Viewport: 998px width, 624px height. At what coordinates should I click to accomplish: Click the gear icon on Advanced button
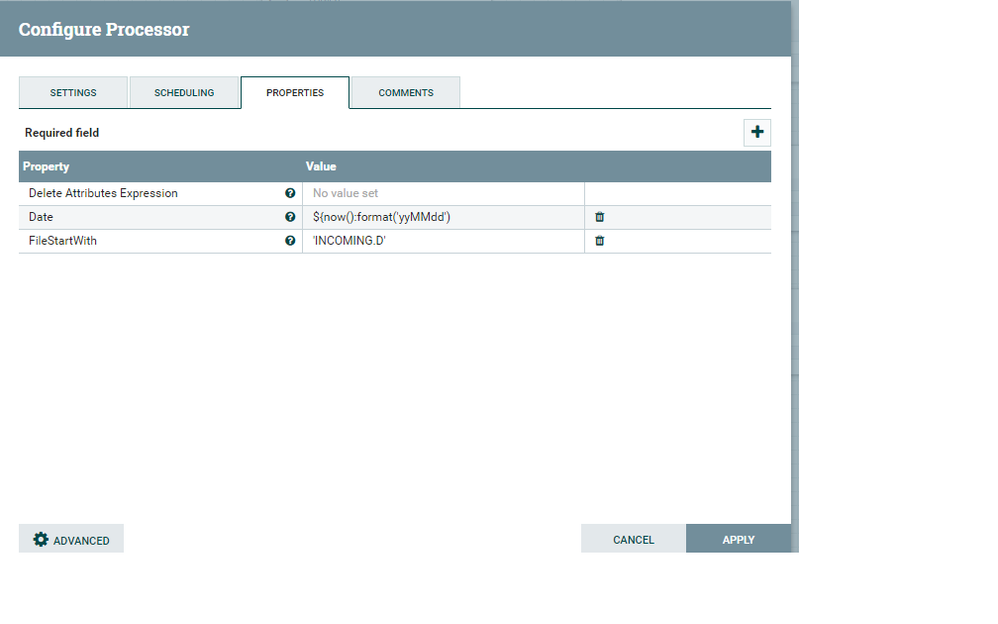pos(41,539)
